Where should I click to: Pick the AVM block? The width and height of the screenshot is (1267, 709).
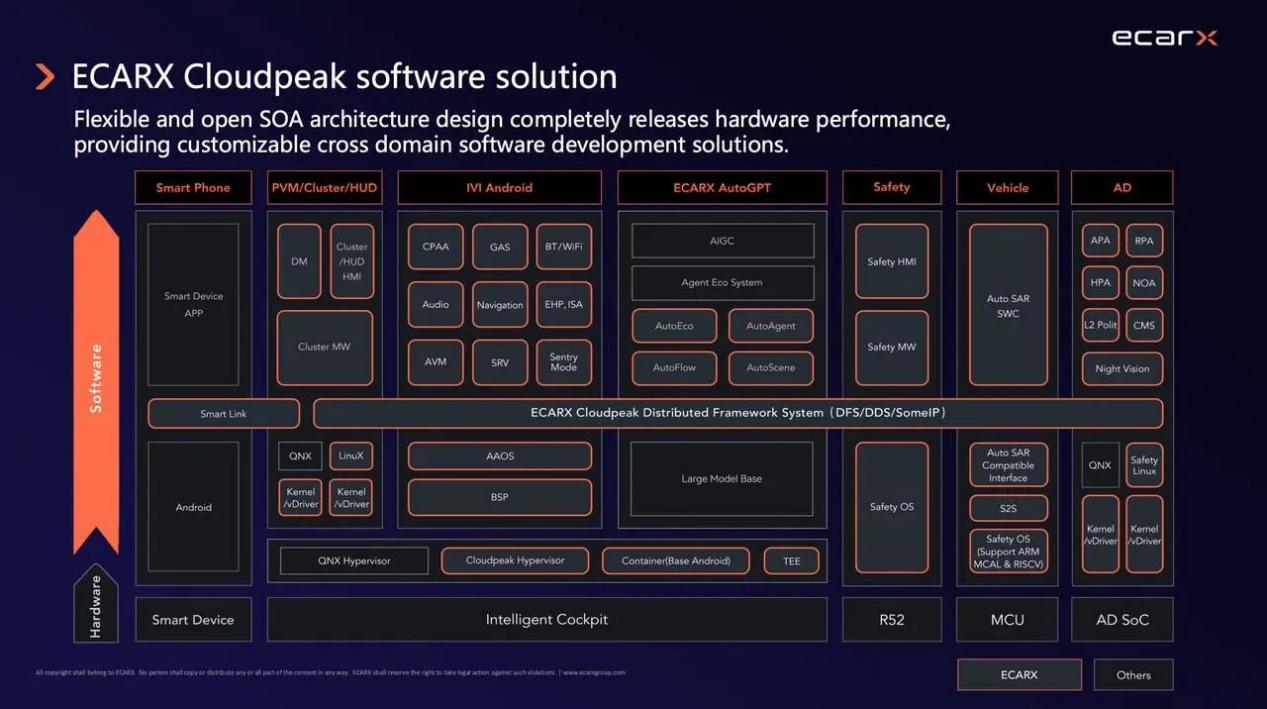(x=436, y=362)
